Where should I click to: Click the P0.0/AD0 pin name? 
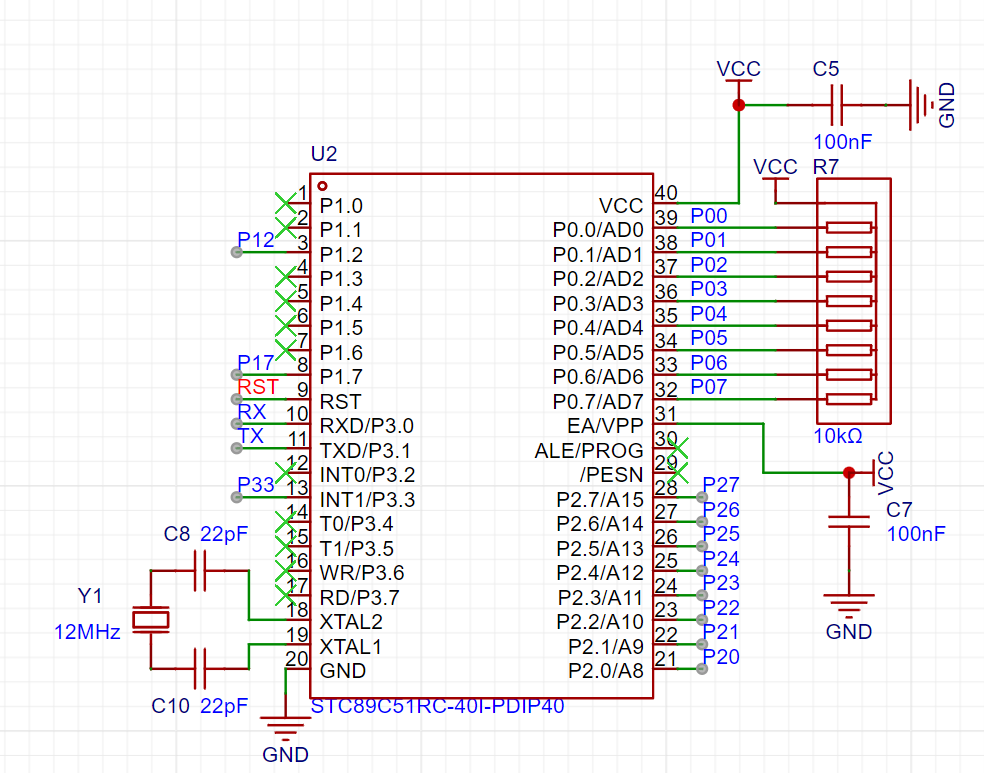pyautogui.click(x=598, y=230)
